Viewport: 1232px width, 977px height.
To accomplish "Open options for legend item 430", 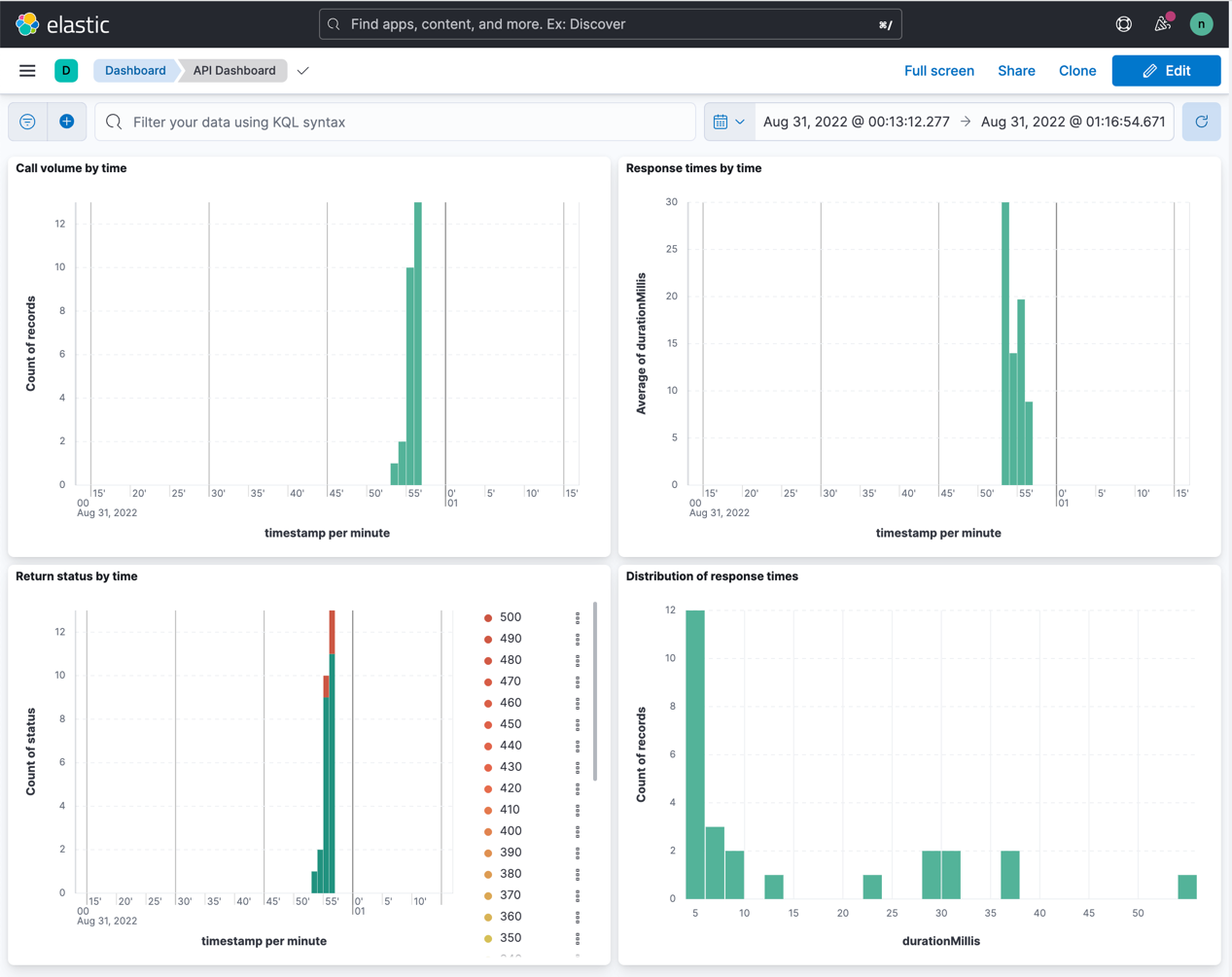I will point(578,767).
